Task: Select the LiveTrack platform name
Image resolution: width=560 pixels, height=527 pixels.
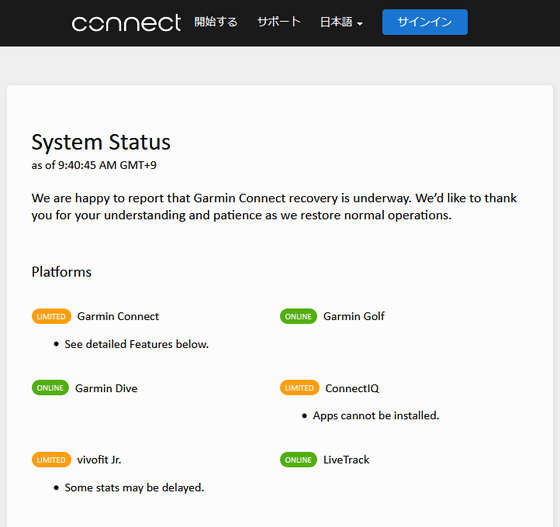Action: [x=346, y=460]
